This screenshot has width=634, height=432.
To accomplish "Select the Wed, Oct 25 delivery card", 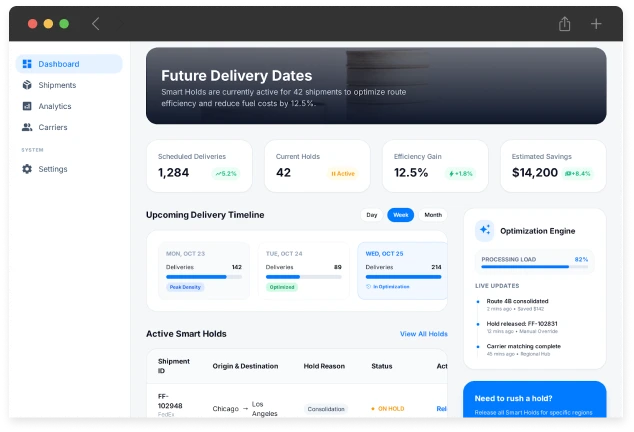I will 403,271.
